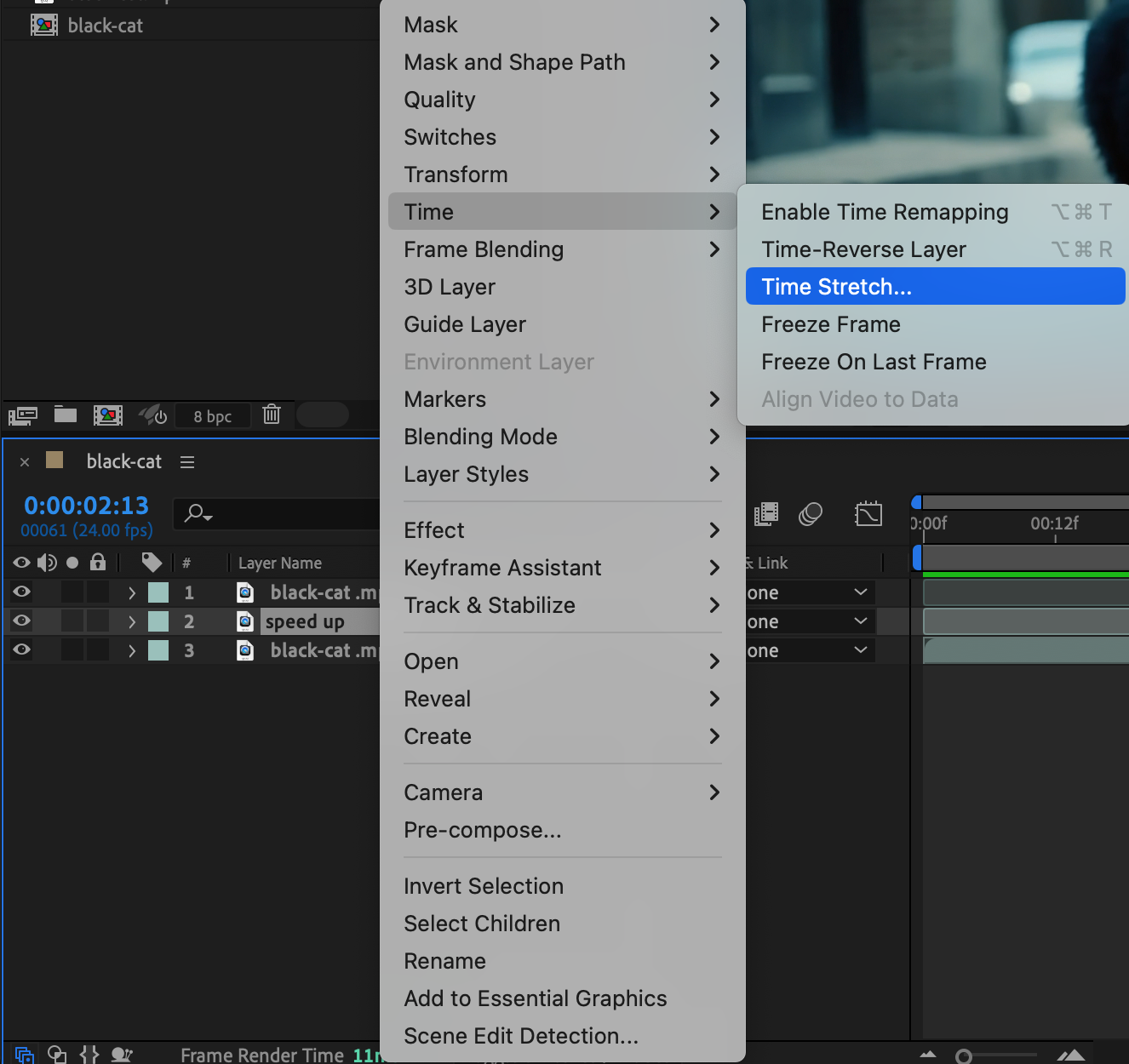Select Freeze Frame from Time submenu
The image size is (1129, 1064).
(x=830, y=324)
